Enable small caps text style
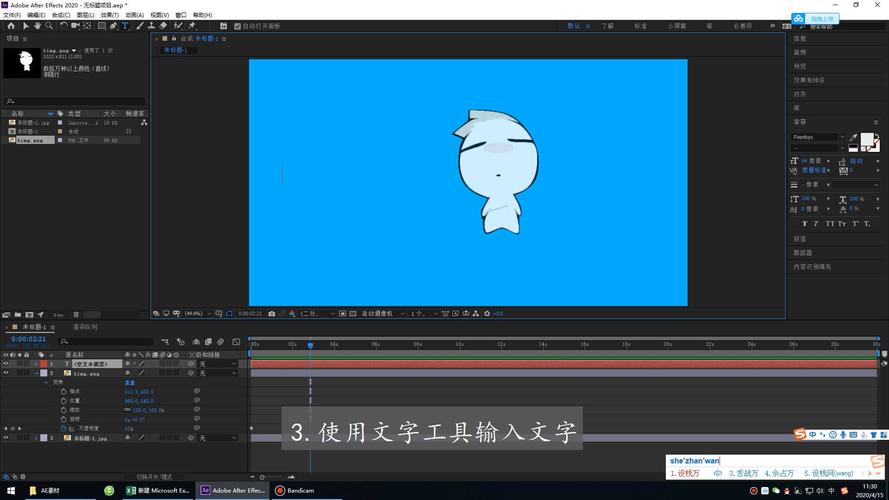The width and height of the screenshot is (889, 500). point(842,224)
